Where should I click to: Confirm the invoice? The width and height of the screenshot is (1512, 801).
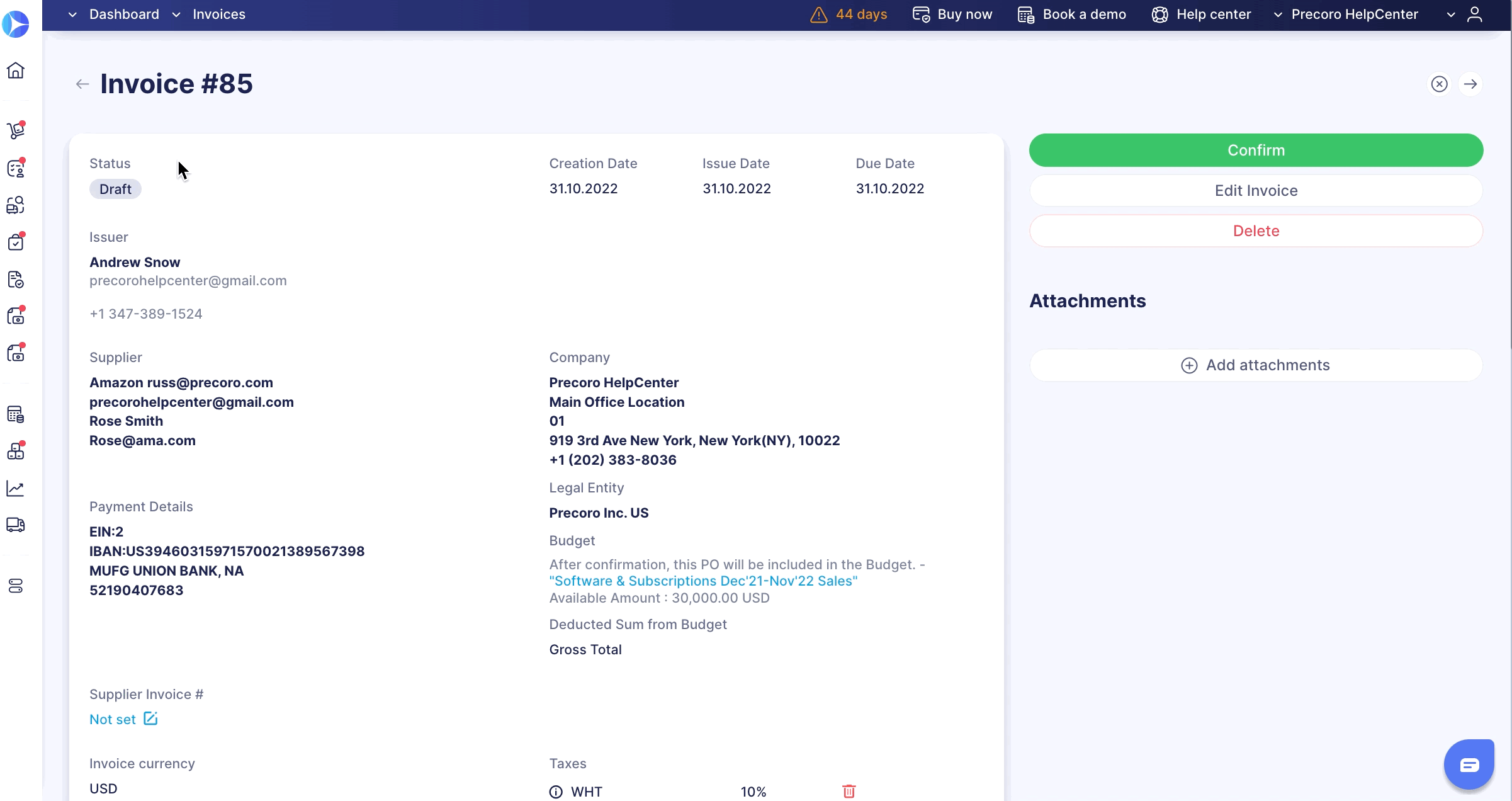tap(1256, 150)
